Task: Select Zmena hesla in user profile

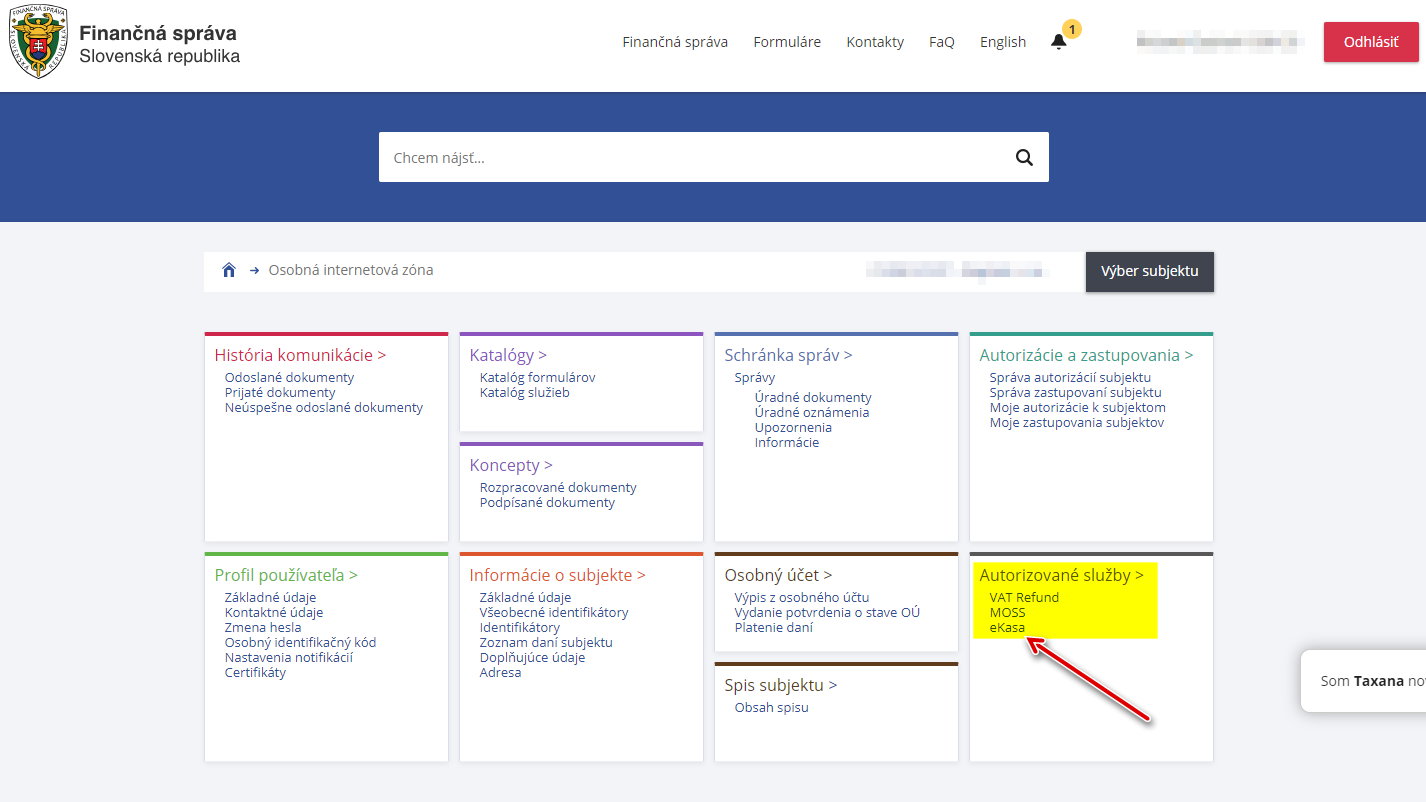Action: pos(262,628)
